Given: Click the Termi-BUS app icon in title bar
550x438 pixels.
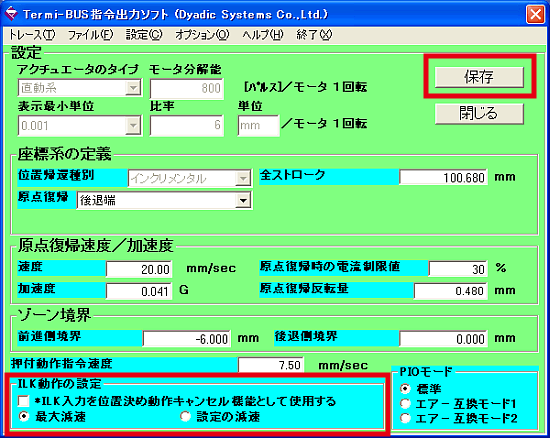Looking at the screenshot, I should [12, 14].
